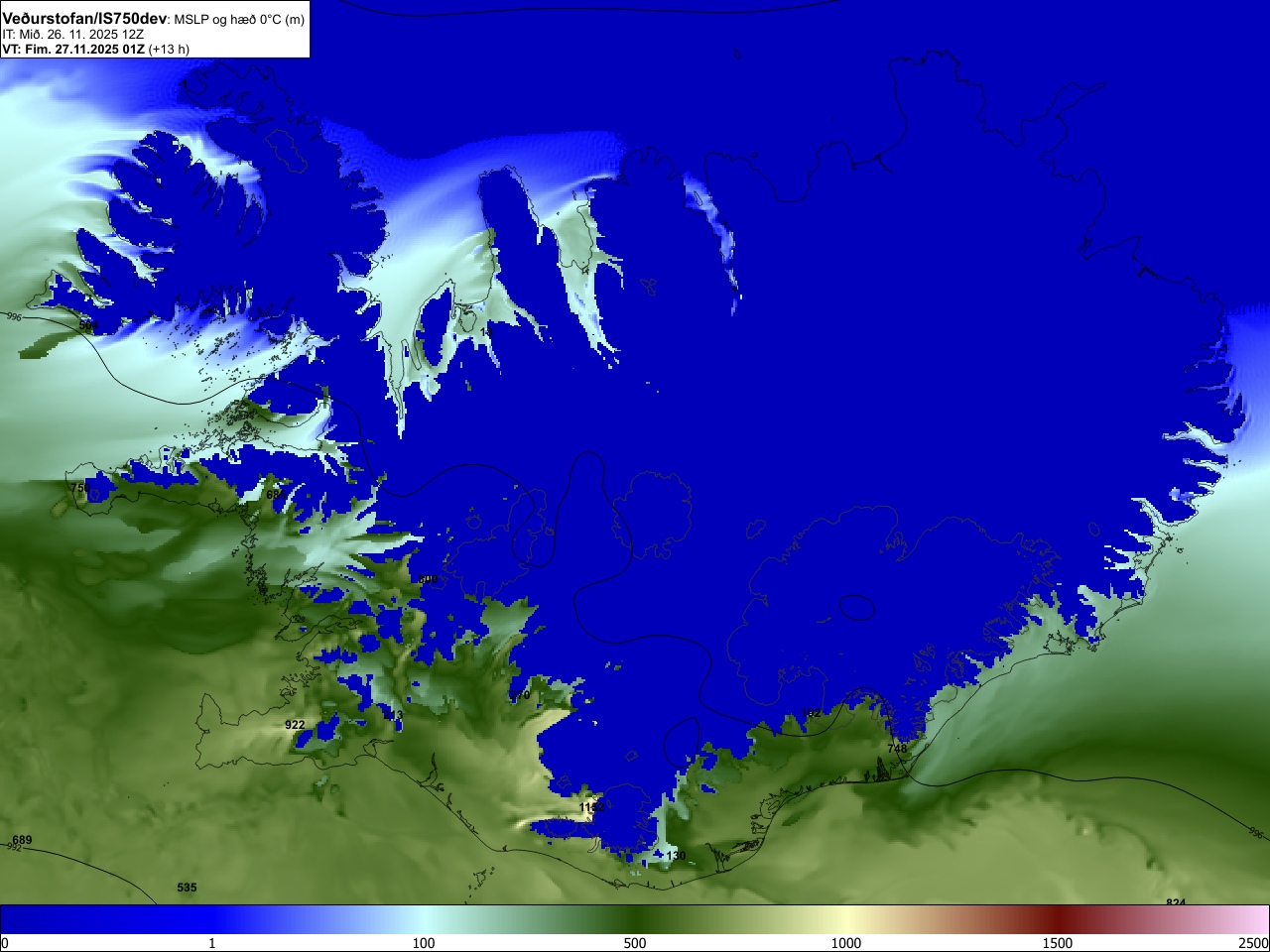Click the '824' height value on the map
This screenshot has width=1270, height=952.
tap(1176, 902)
